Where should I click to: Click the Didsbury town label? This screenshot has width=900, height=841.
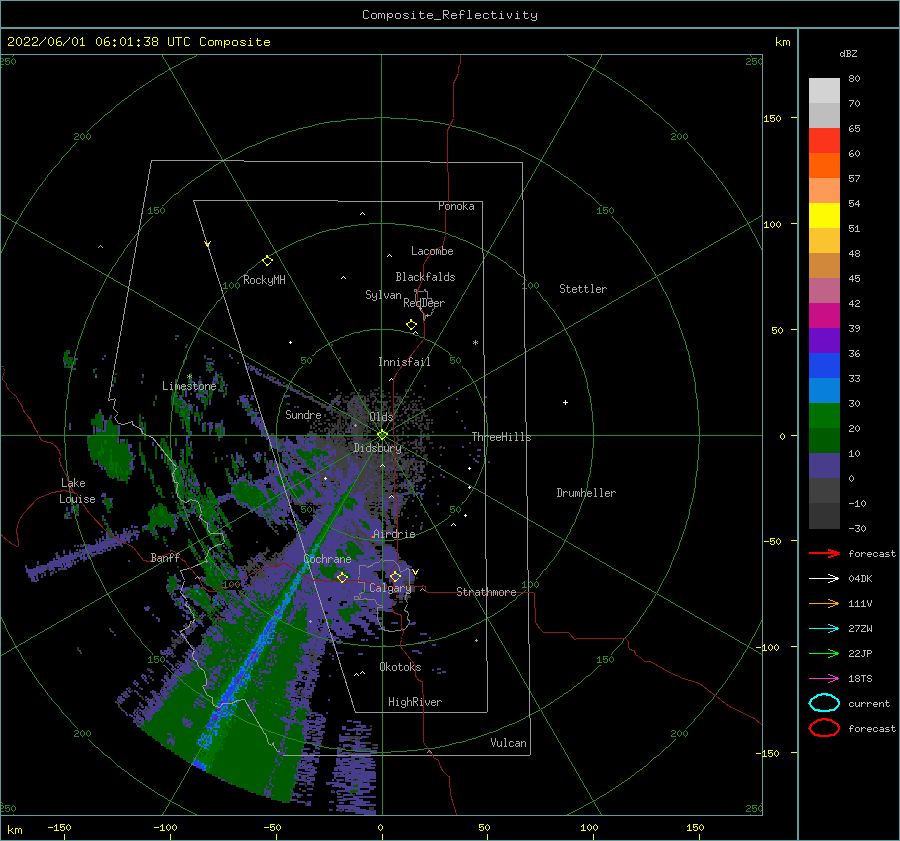coord(377,448)
